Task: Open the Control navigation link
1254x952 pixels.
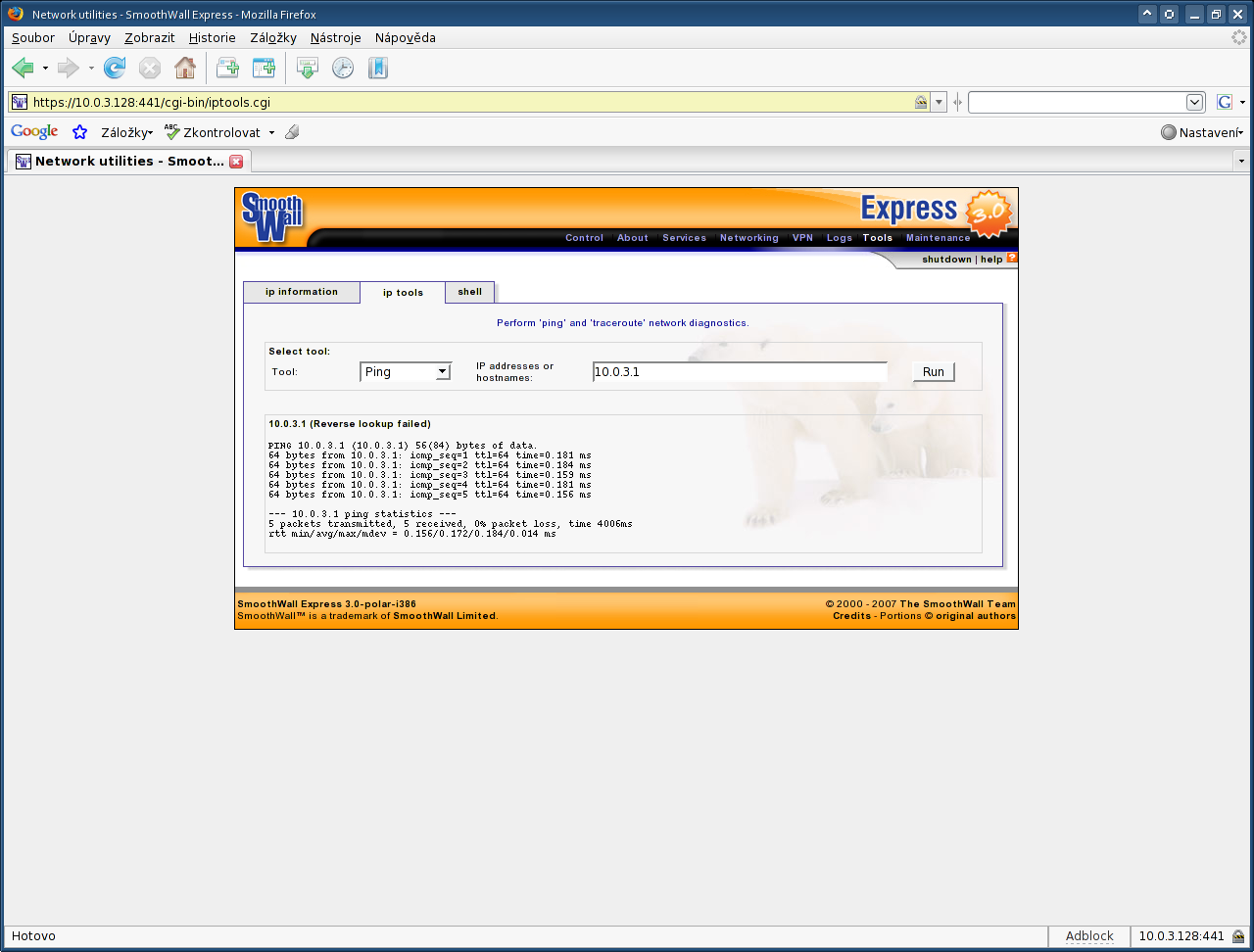Action: pos(585,238)
